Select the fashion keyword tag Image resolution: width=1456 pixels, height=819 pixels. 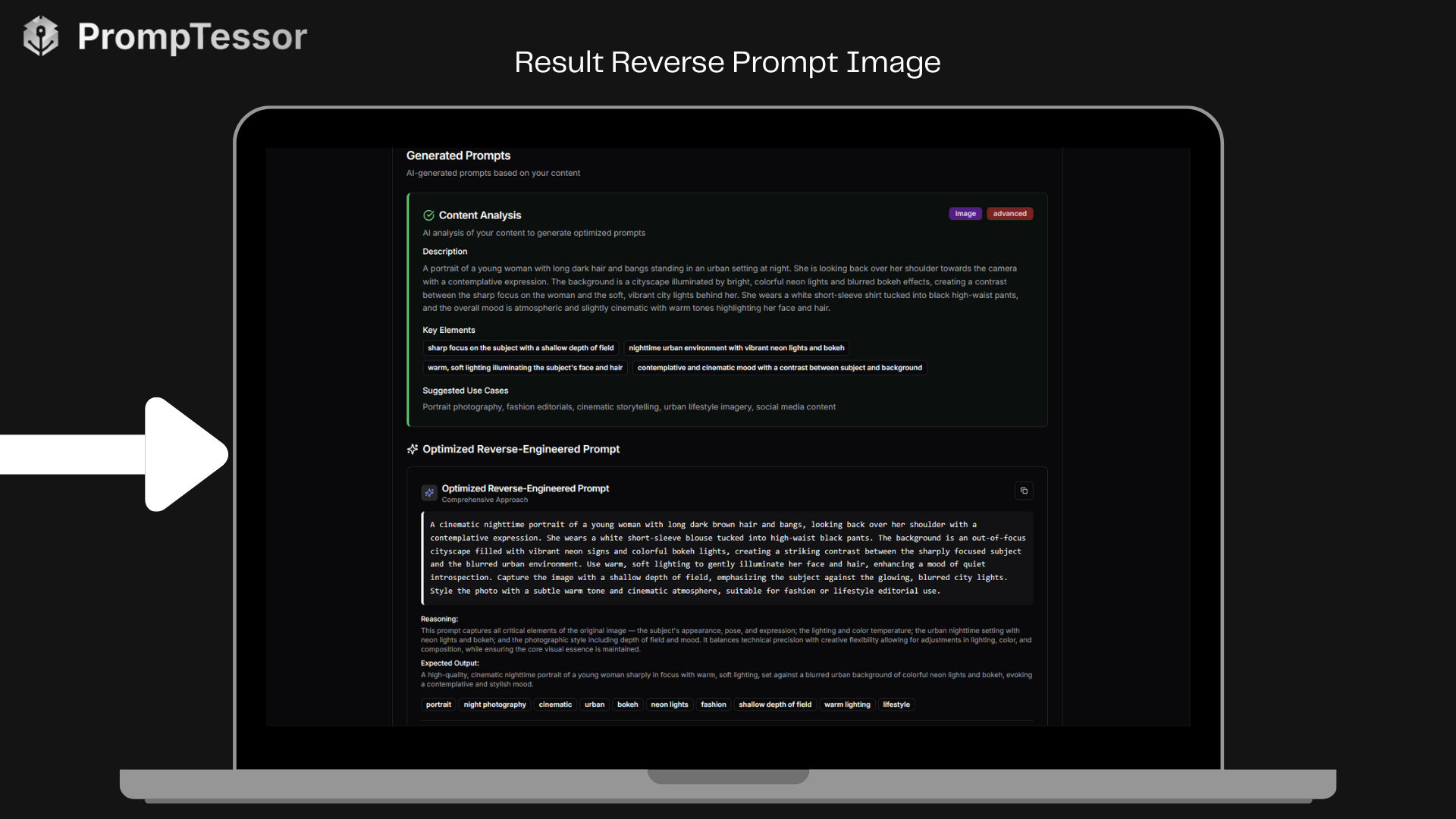(713, 704)
